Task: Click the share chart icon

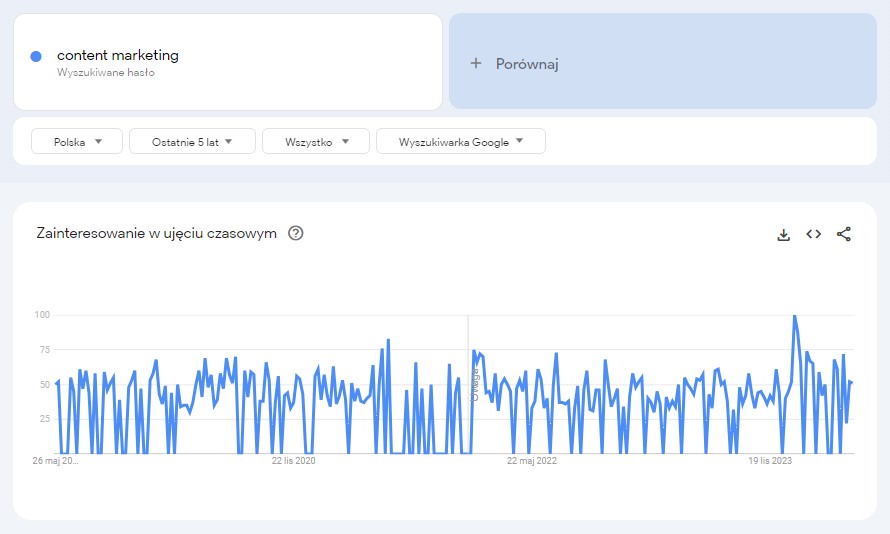Action: coord(844,234)
